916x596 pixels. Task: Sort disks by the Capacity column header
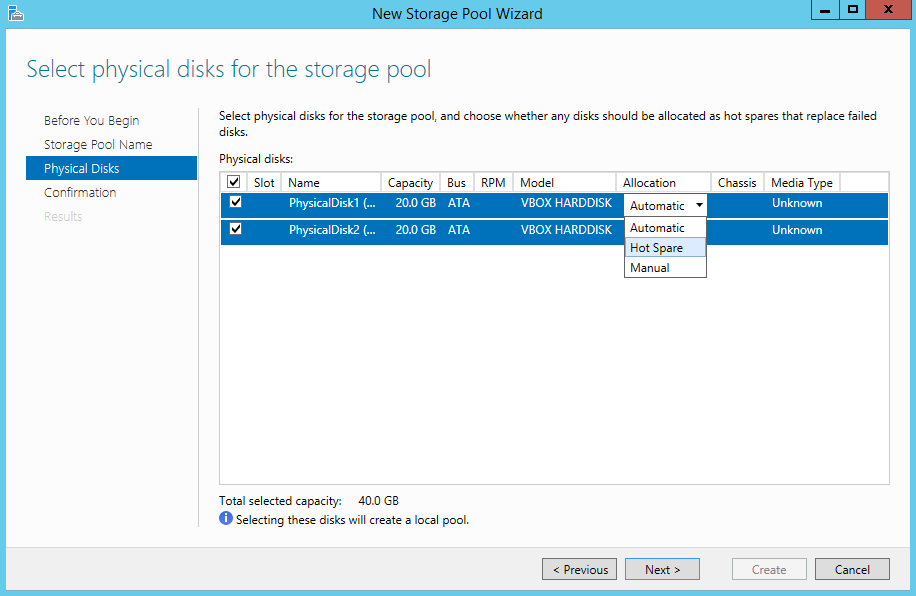pyautogui.click(x=410, y=182)
